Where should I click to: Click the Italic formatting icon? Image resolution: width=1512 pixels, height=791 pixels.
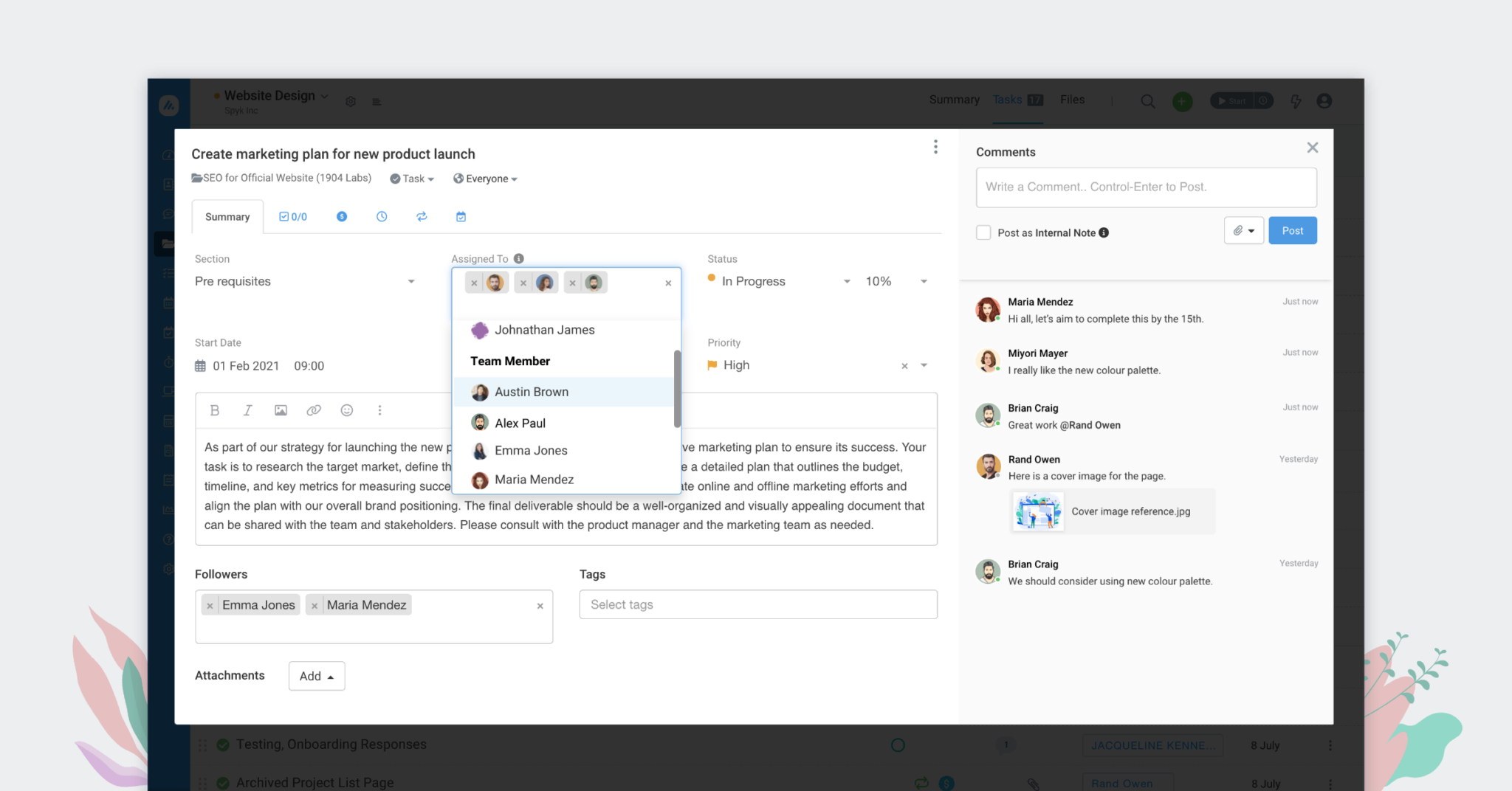pos(247,410)
